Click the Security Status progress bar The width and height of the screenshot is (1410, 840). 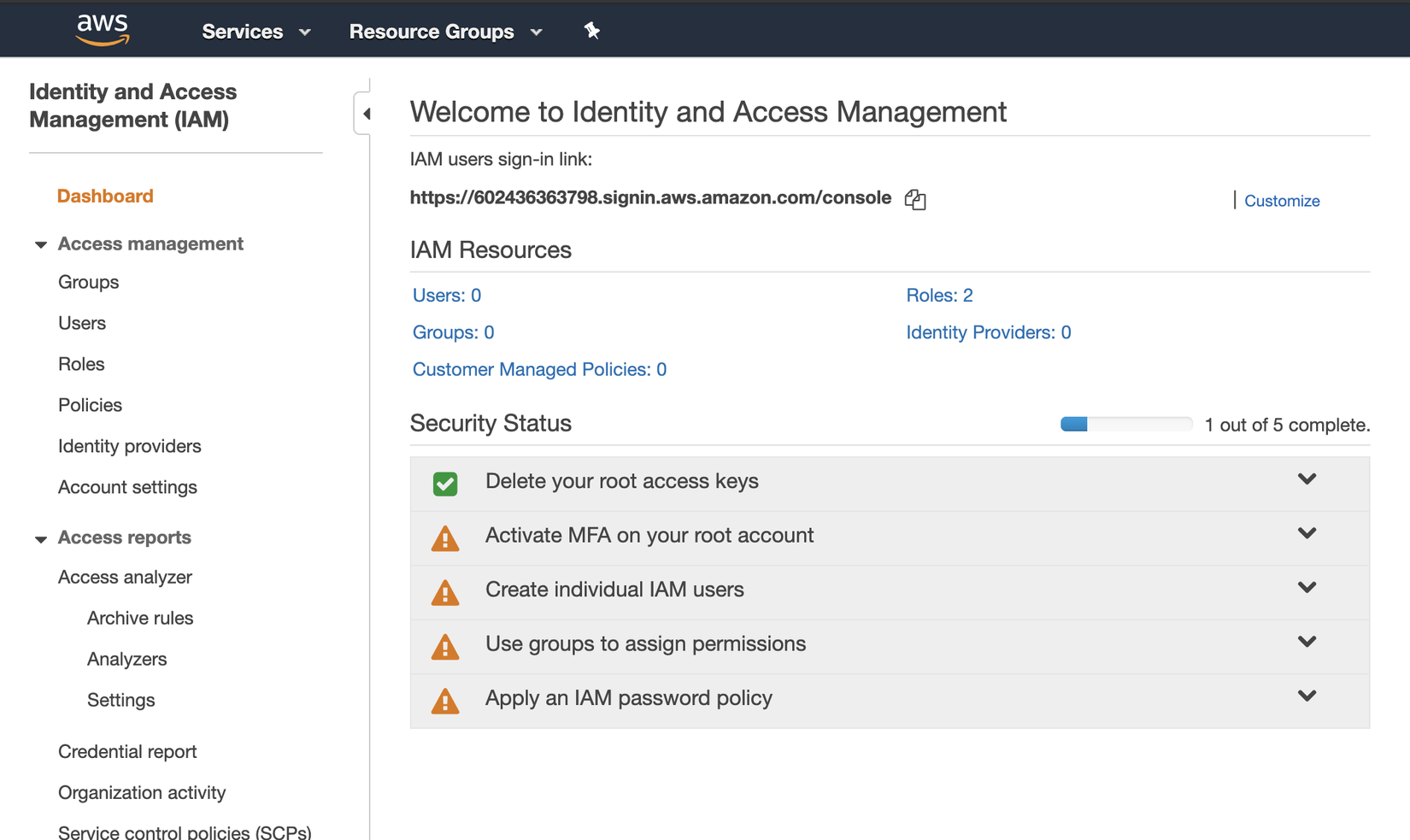click(x=1125, y=424)
